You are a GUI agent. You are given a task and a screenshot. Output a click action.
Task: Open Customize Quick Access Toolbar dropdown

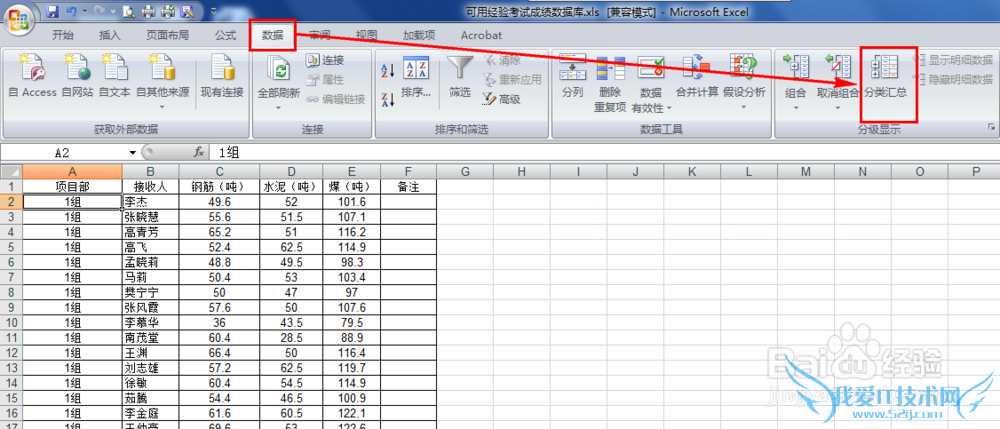[213, 11]
